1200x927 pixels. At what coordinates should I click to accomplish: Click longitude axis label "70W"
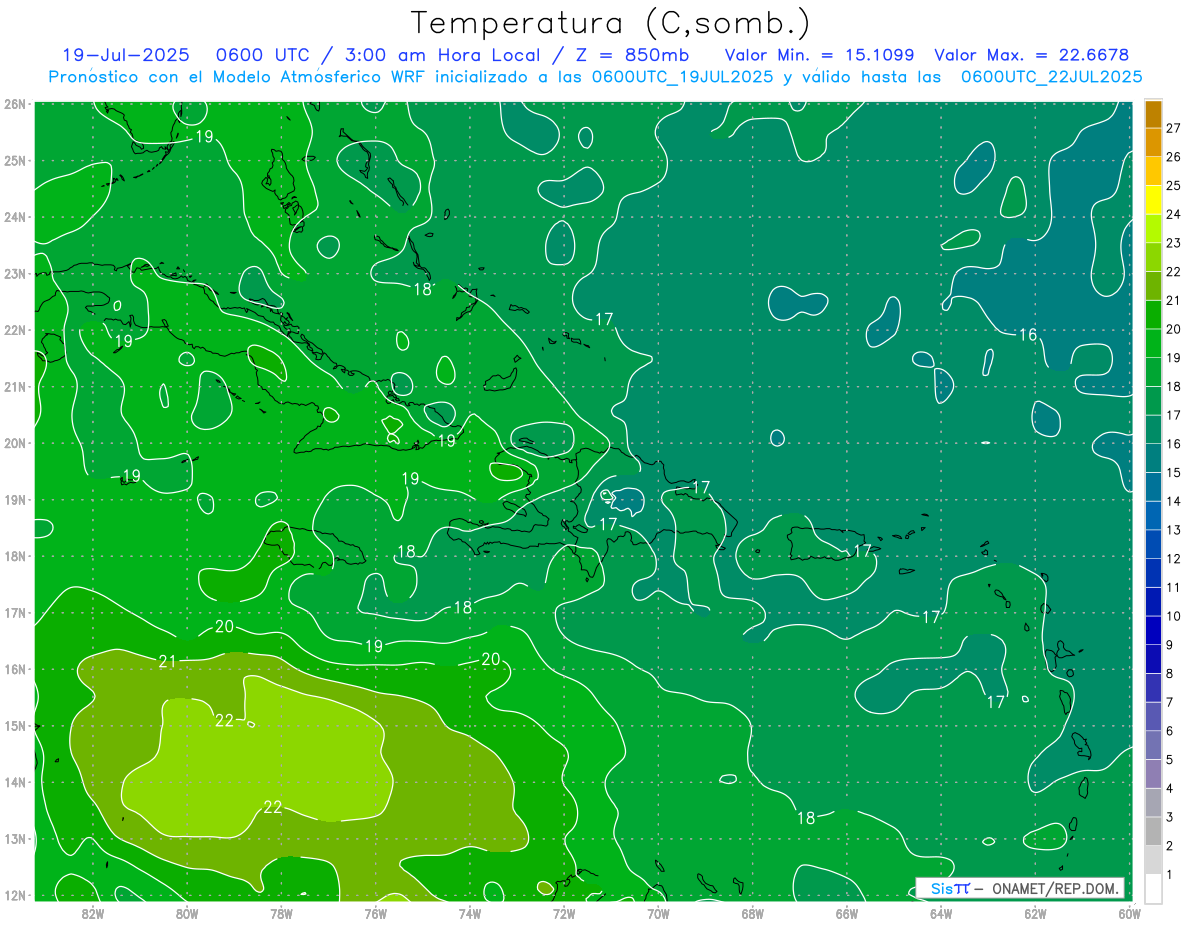[x=658, y=913]
